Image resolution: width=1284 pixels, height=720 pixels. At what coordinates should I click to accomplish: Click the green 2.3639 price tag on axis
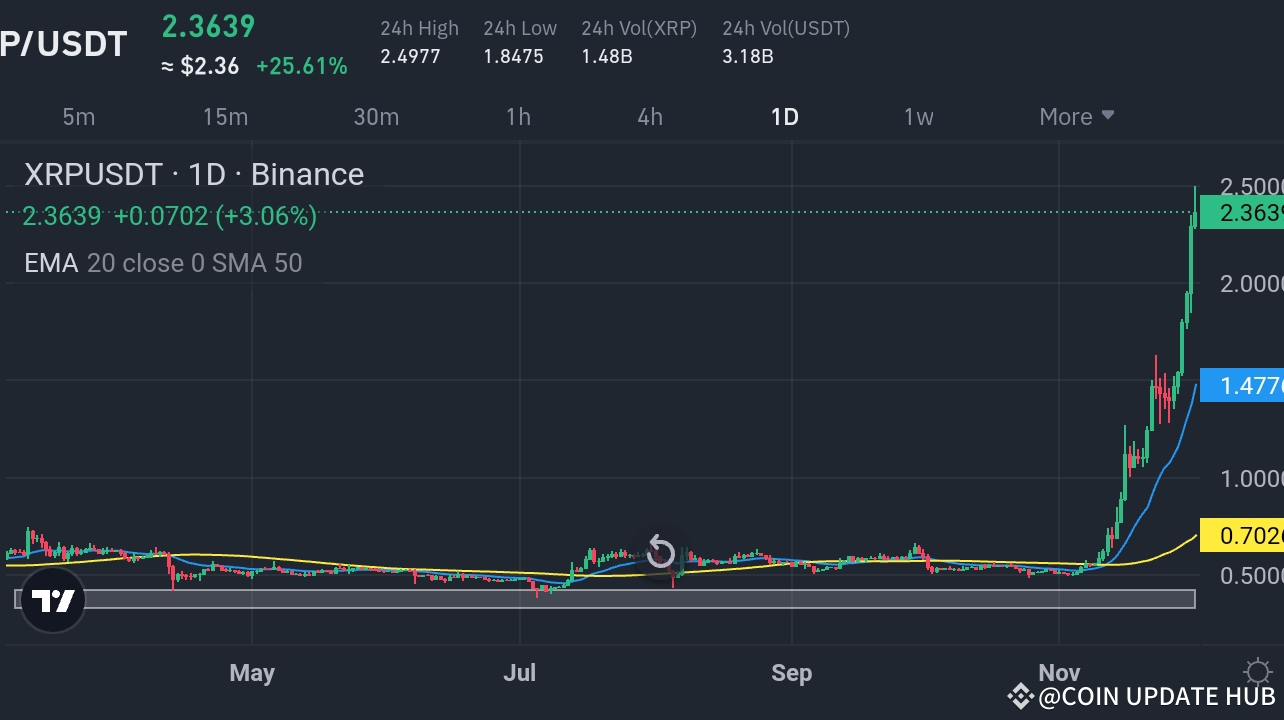pyautogui.click(x=1243, y=212)
